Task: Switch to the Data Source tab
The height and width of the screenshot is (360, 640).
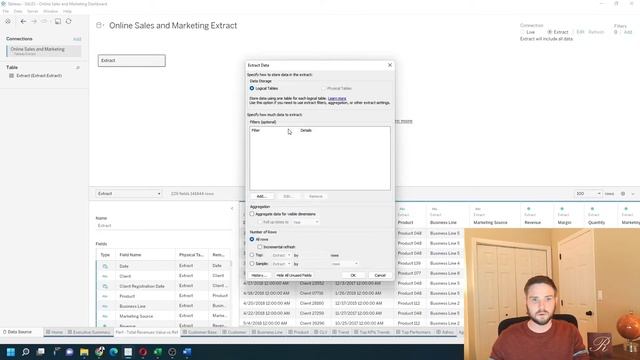Action: pyautogui.click(x=17, y=332)
